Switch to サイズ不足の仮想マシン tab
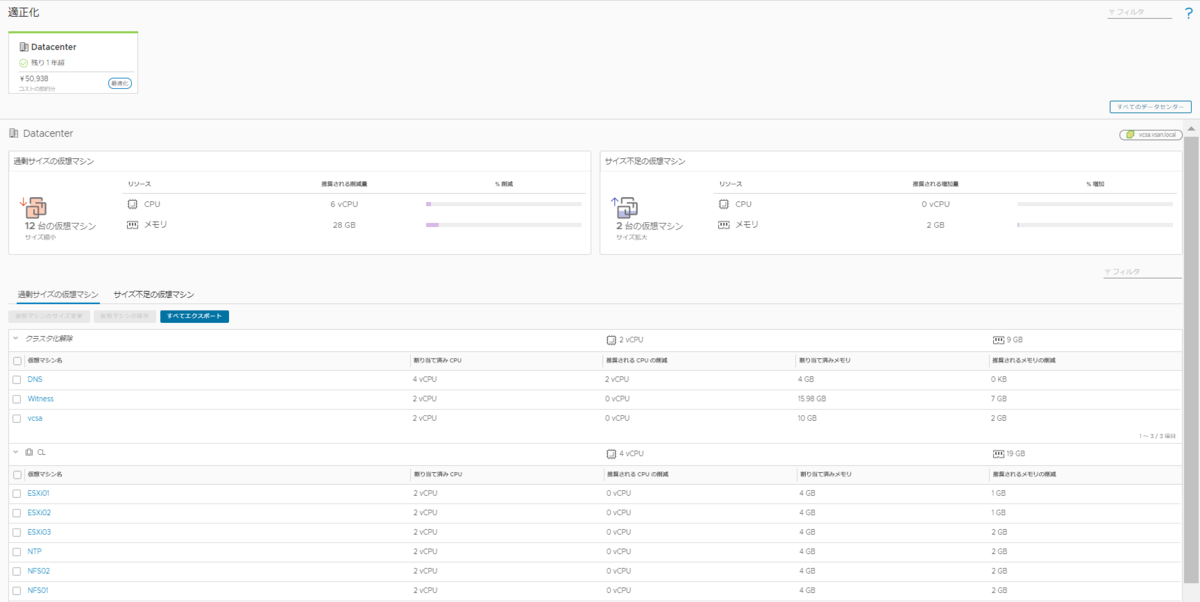The image size is (1200, 602). point(154,294)
